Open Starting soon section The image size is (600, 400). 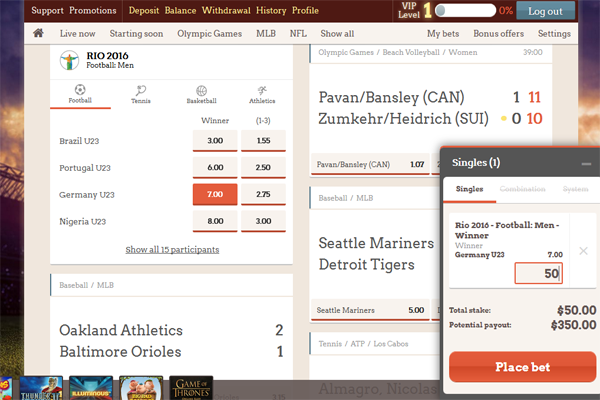point(136,34)
